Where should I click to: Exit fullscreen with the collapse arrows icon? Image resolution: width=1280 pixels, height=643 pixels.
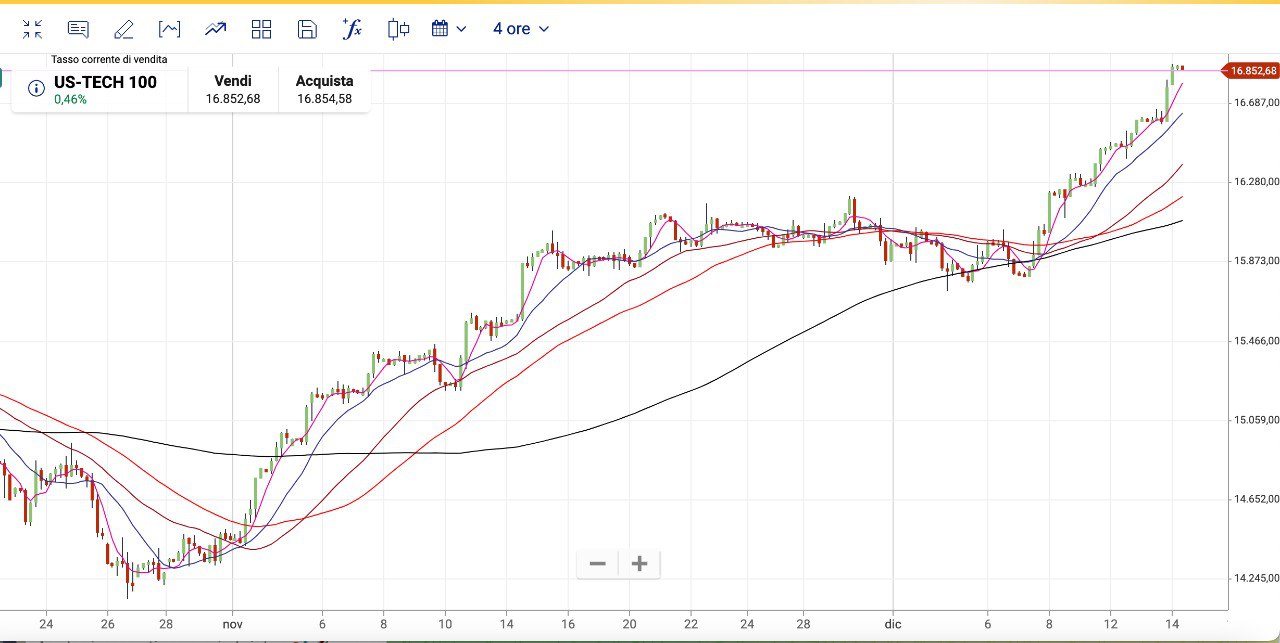[x=32, y=29]
